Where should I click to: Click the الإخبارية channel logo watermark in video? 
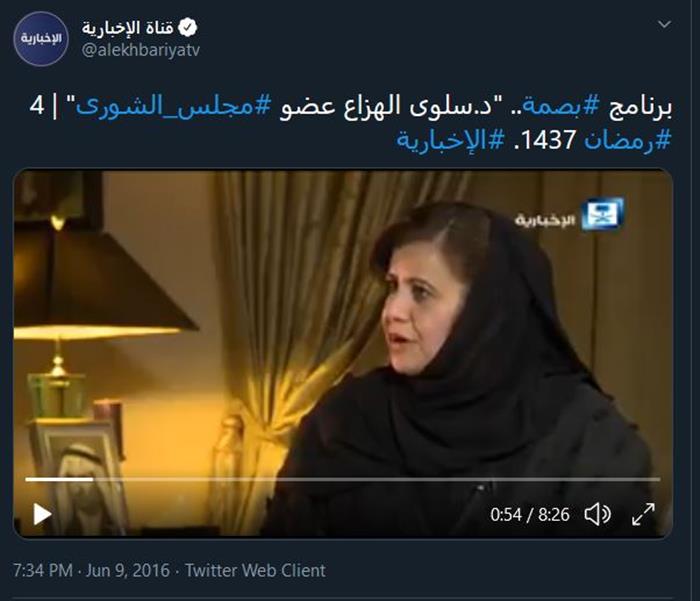point(569,215)
